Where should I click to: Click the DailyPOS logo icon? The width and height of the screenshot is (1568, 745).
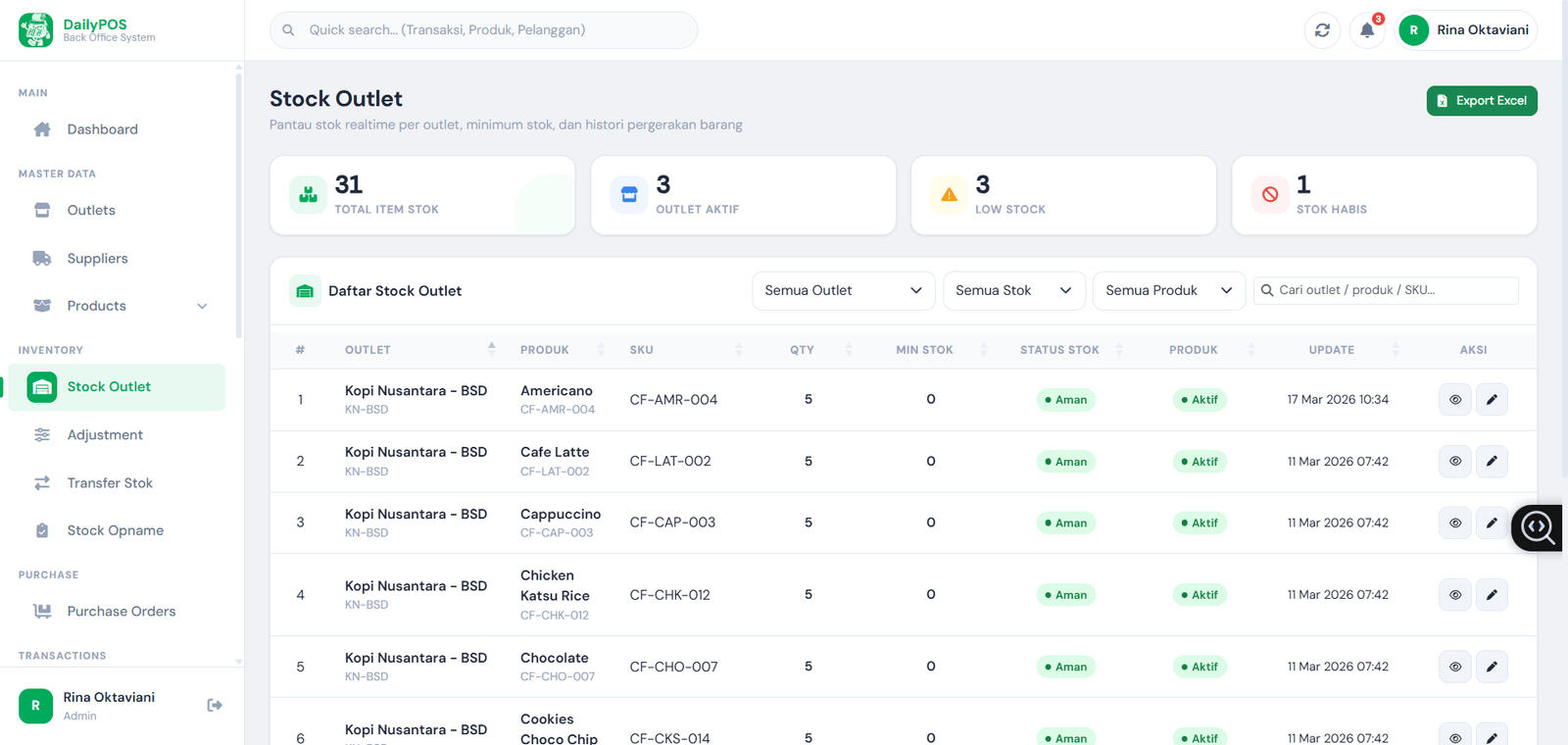36,29
